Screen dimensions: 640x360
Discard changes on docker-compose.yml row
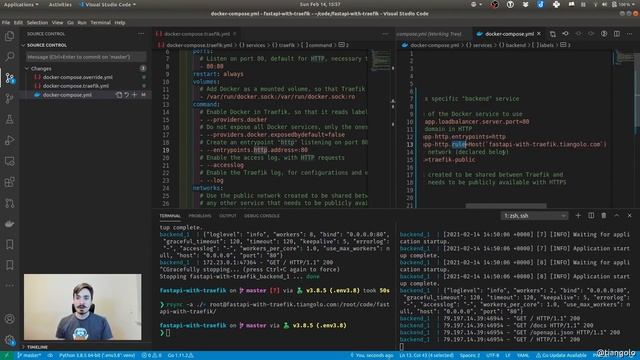127,95
